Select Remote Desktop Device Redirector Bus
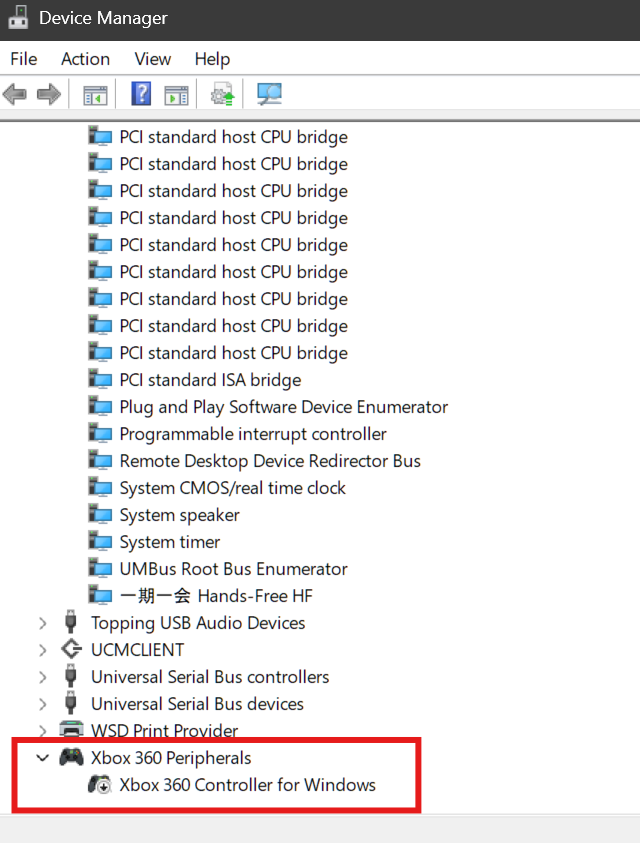The width and height of the screenshot is (640, 843). (270, 461)
